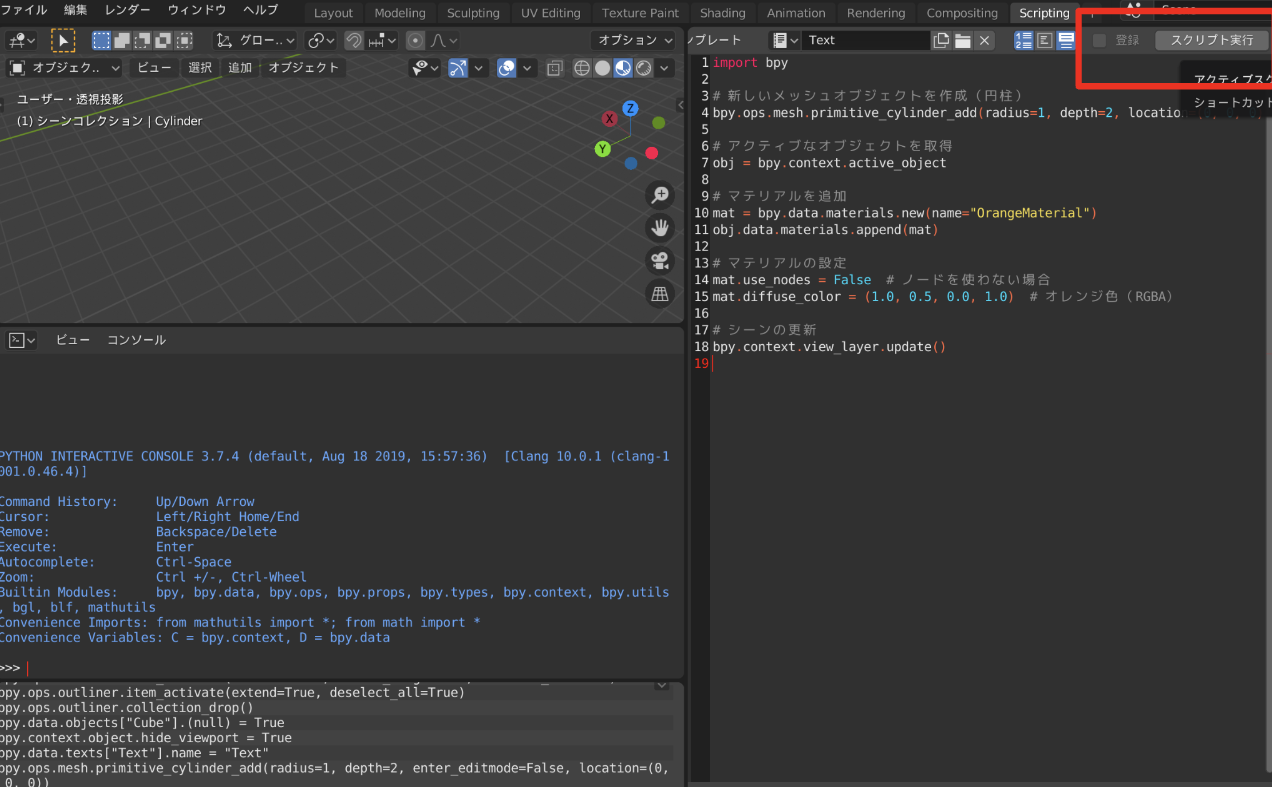Select the tweak select arrow tool
Viewport: 1272px width, 787px height.
(63, 40)
